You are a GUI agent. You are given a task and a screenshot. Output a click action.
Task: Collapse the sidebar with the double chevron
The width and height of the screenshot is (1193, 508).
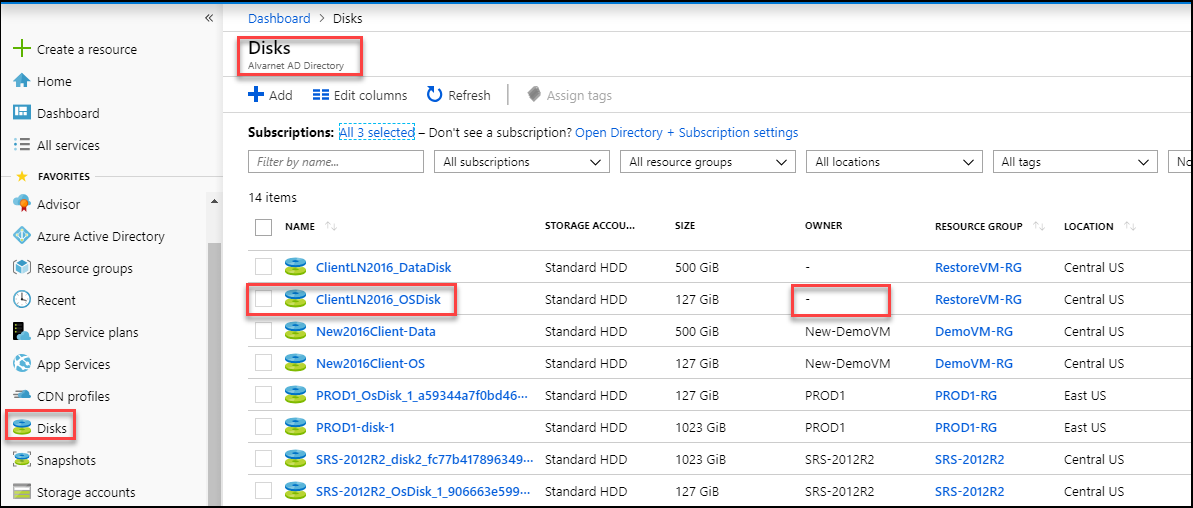pyautogui.click(x=209, y=18)
